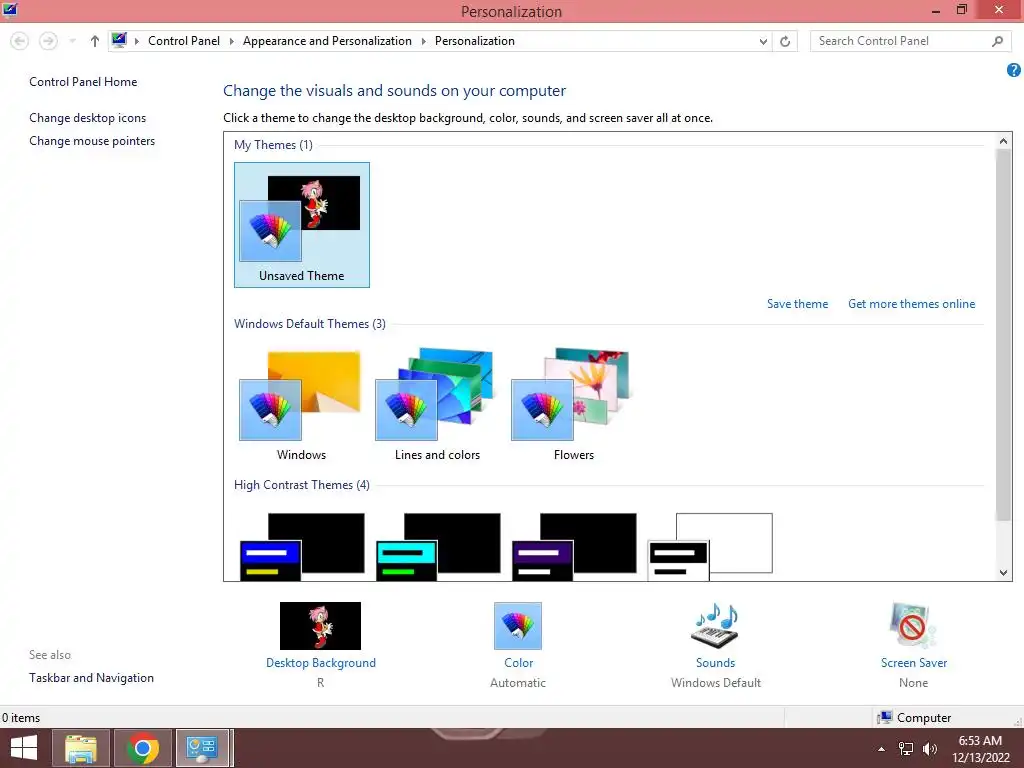Expand the arrow after Appearance and Personalization

pyautogui.click(x=423, y=41)
